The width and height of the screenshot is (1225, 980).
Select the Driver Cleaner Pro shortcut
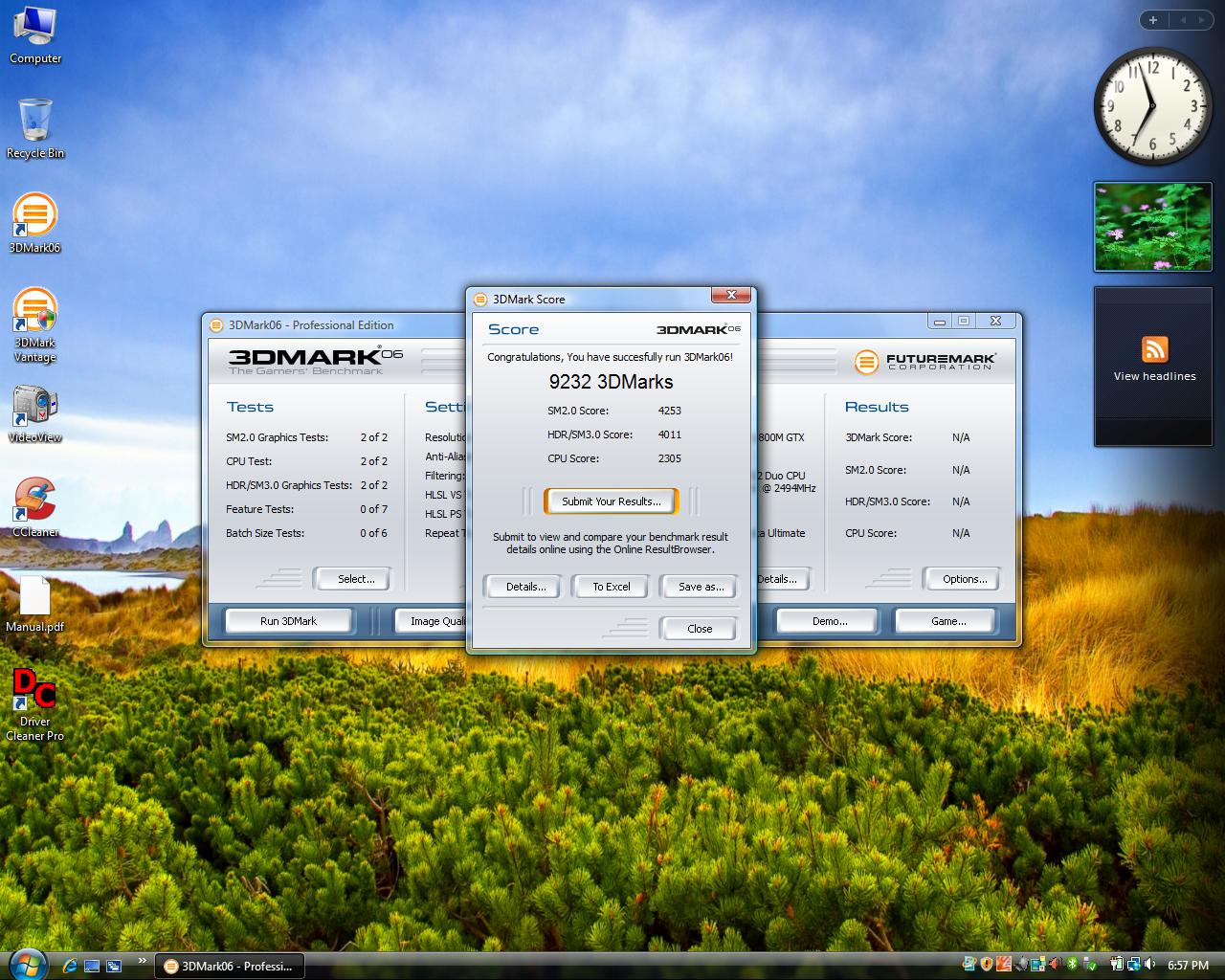click(34, 705)
